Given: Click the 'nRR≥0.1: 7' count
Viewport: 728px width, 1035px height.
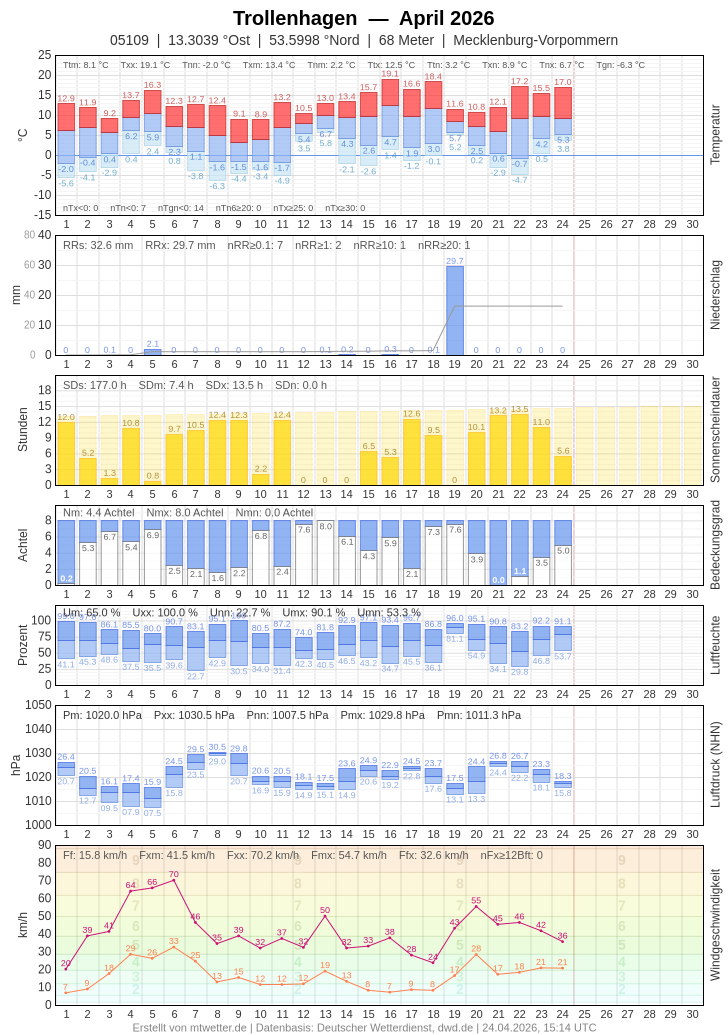Looking at the screenshot, I should tap(255, 245).
